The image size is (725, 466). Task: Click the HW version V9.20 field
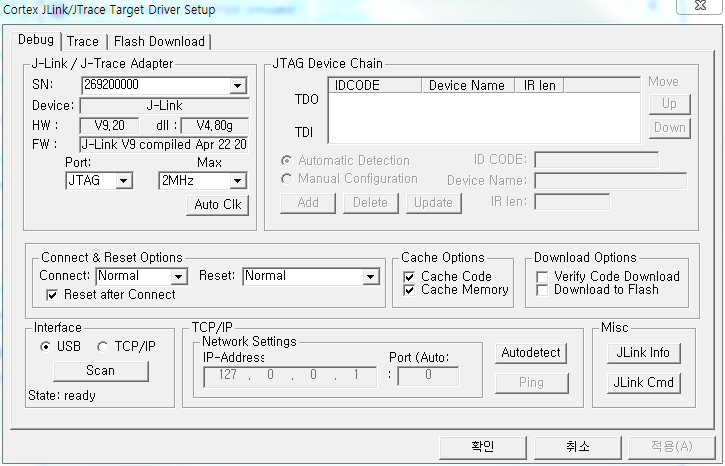(x=109, y=126)
